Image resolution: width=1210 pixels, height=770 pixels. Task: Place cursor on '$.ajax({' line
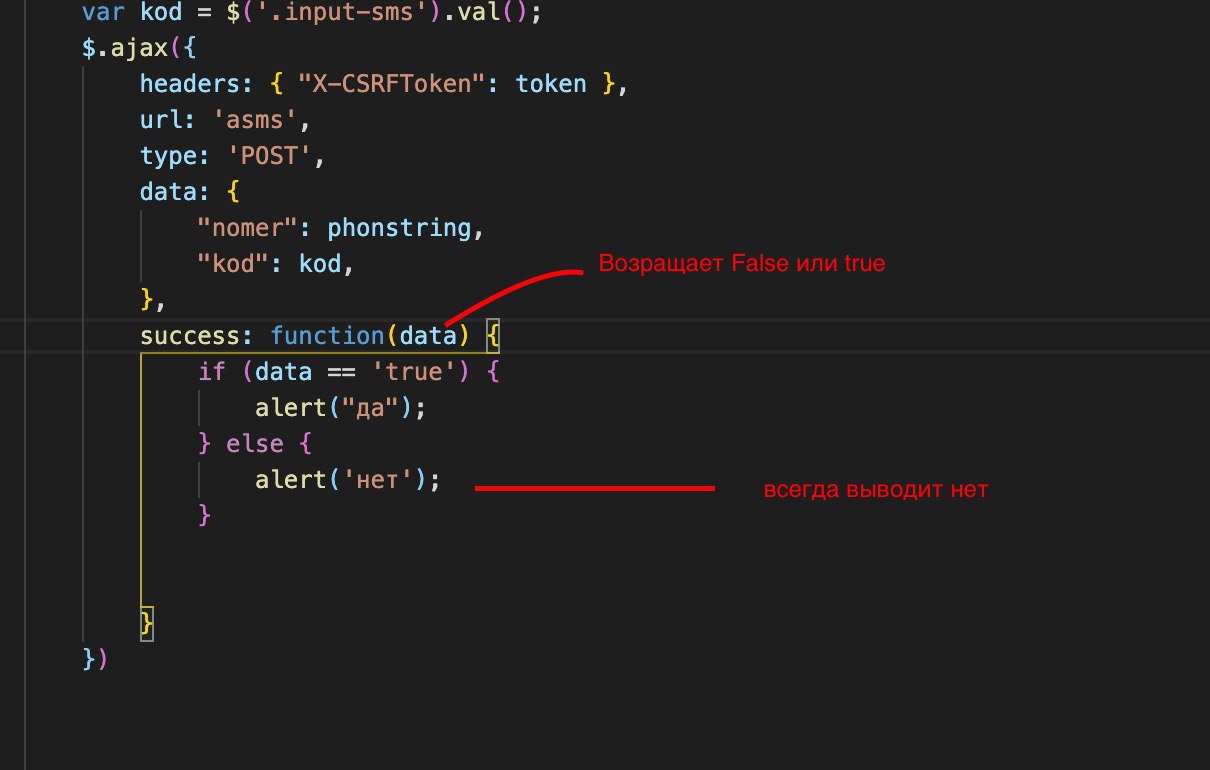coord(139,49)
